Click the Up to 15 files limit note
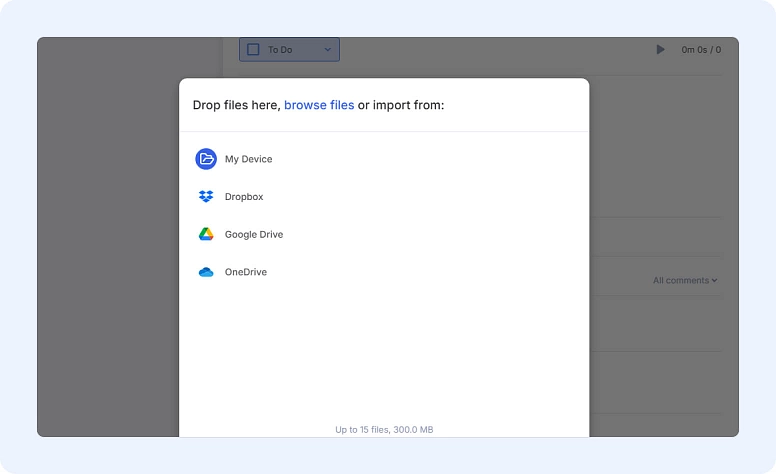 tap(384, 429)
